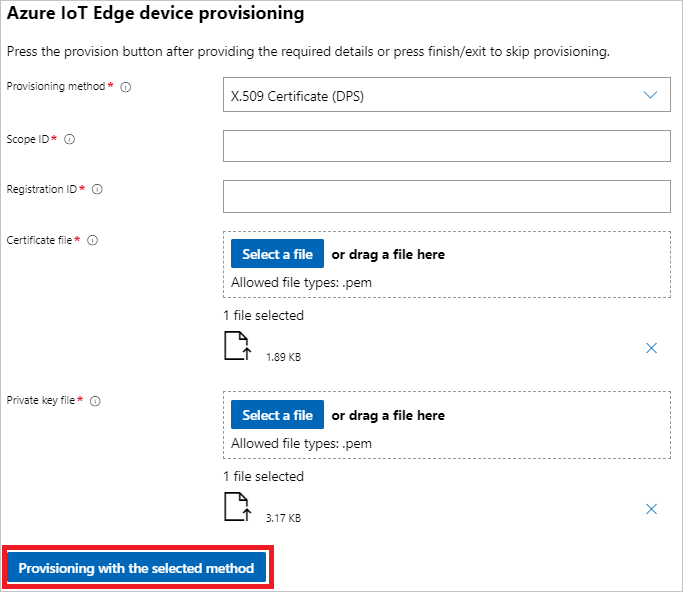Click the uploaded 3.17 KB file icon
Viewport: 683px width, 592px height.
236,507
